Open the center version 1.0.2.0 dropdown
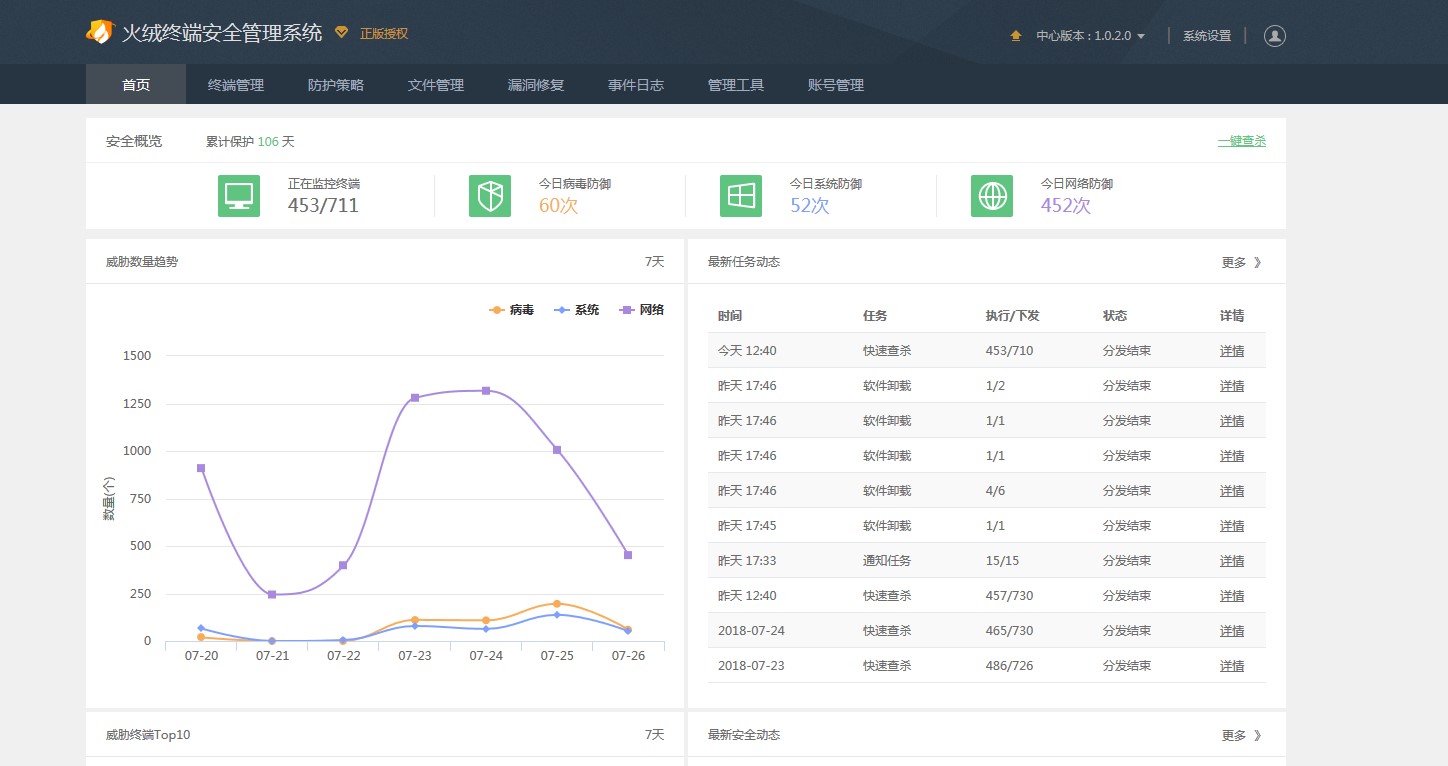The image size is (1448, 766). (1090, 36)
